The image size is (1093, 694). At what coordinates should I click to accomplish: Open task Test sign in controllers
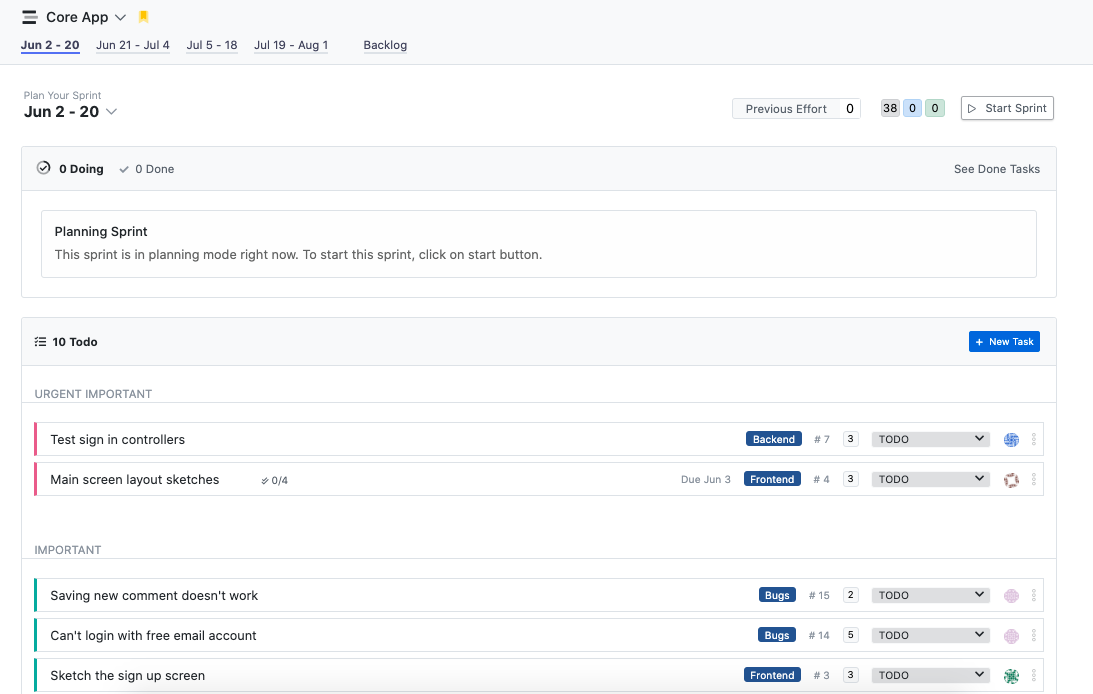tap(118, 440)
